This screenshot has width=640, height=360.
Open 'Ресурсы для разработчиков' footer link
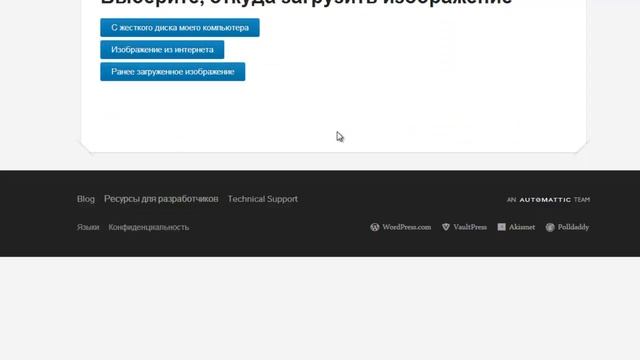tap(161, 199)
